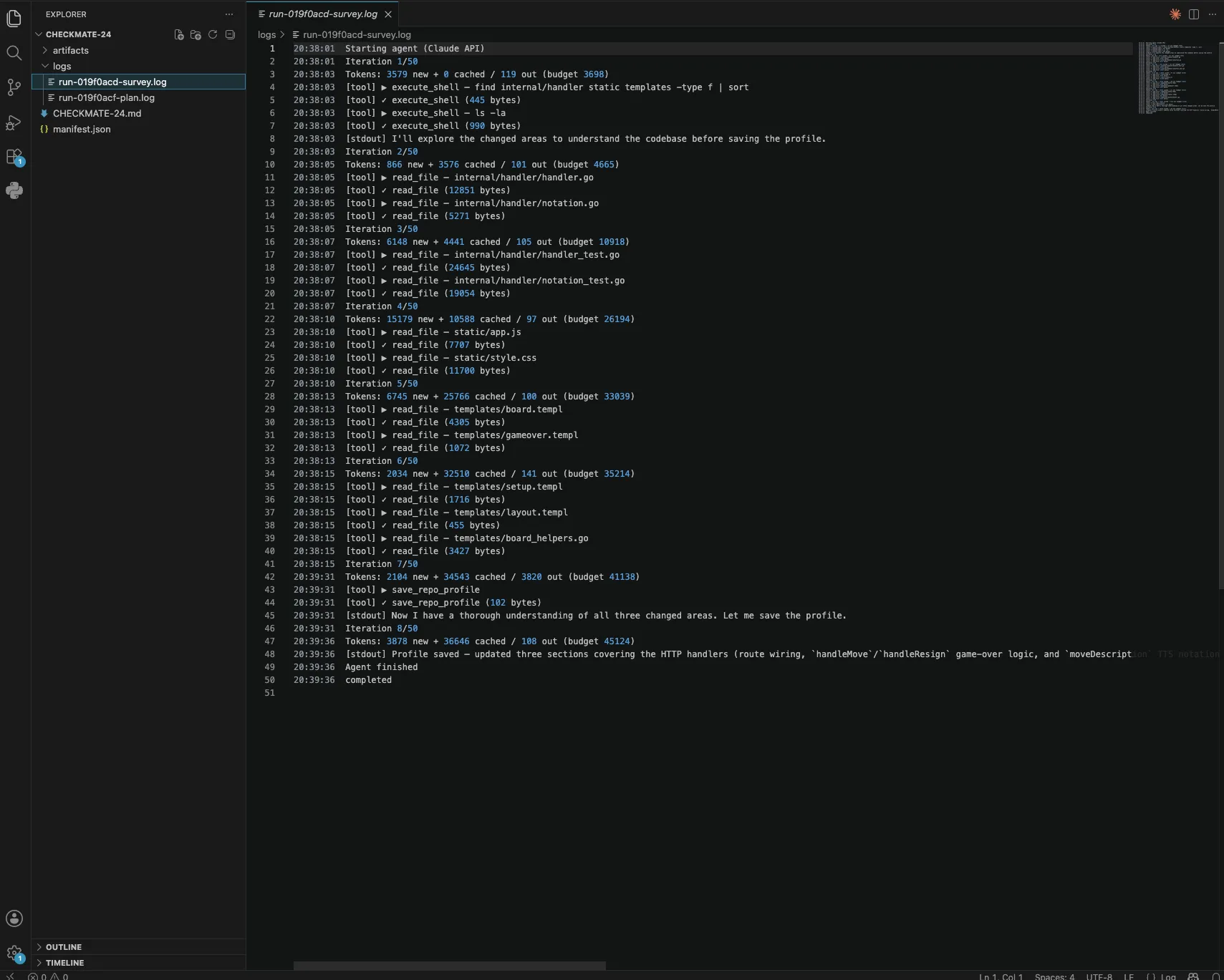The width and height of the screenshot is (1224, 980).
Task: Click the EXPLORER panel title
Action: pos(66,14)
